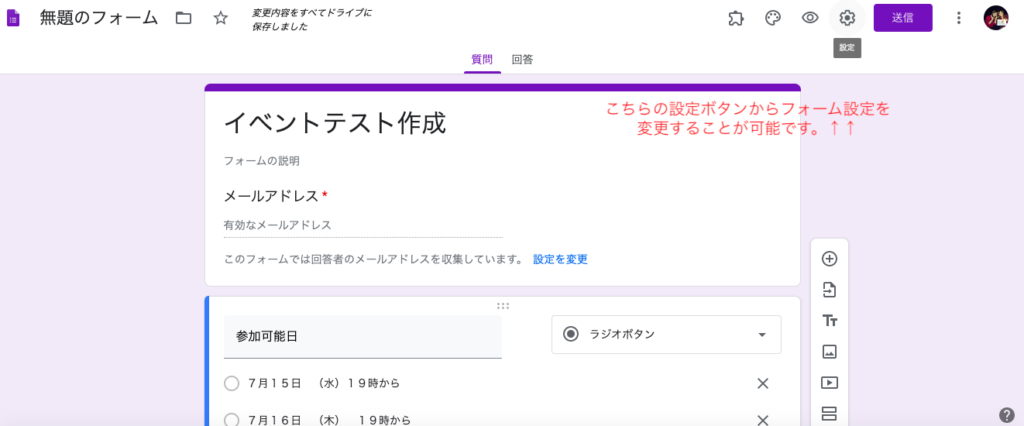Switch to the 質問 tab
The width and height of the screenshot is (1024, 426).
point(482,59)
